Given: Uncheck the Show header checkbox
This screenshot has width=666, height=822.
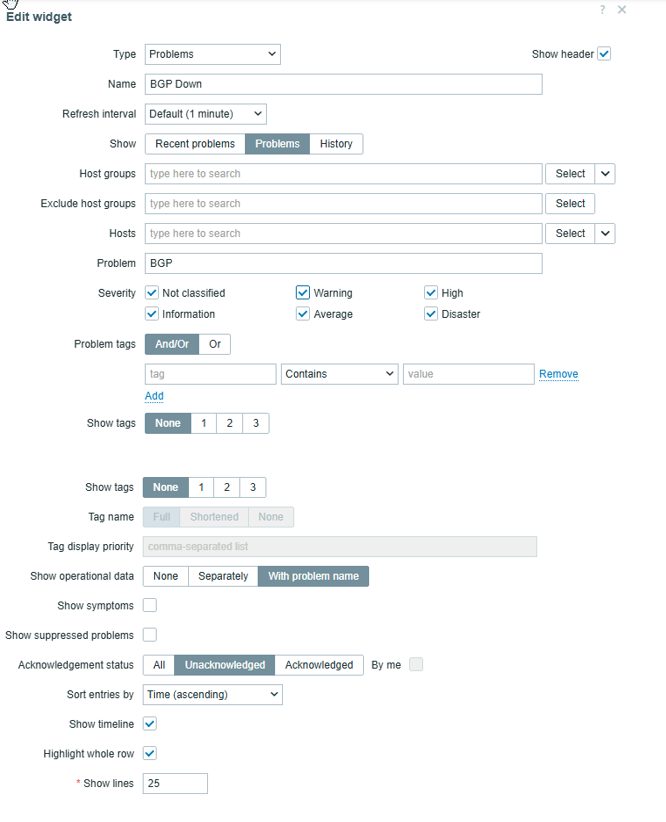Looking at the screenshot, I should tap(604, 53).
